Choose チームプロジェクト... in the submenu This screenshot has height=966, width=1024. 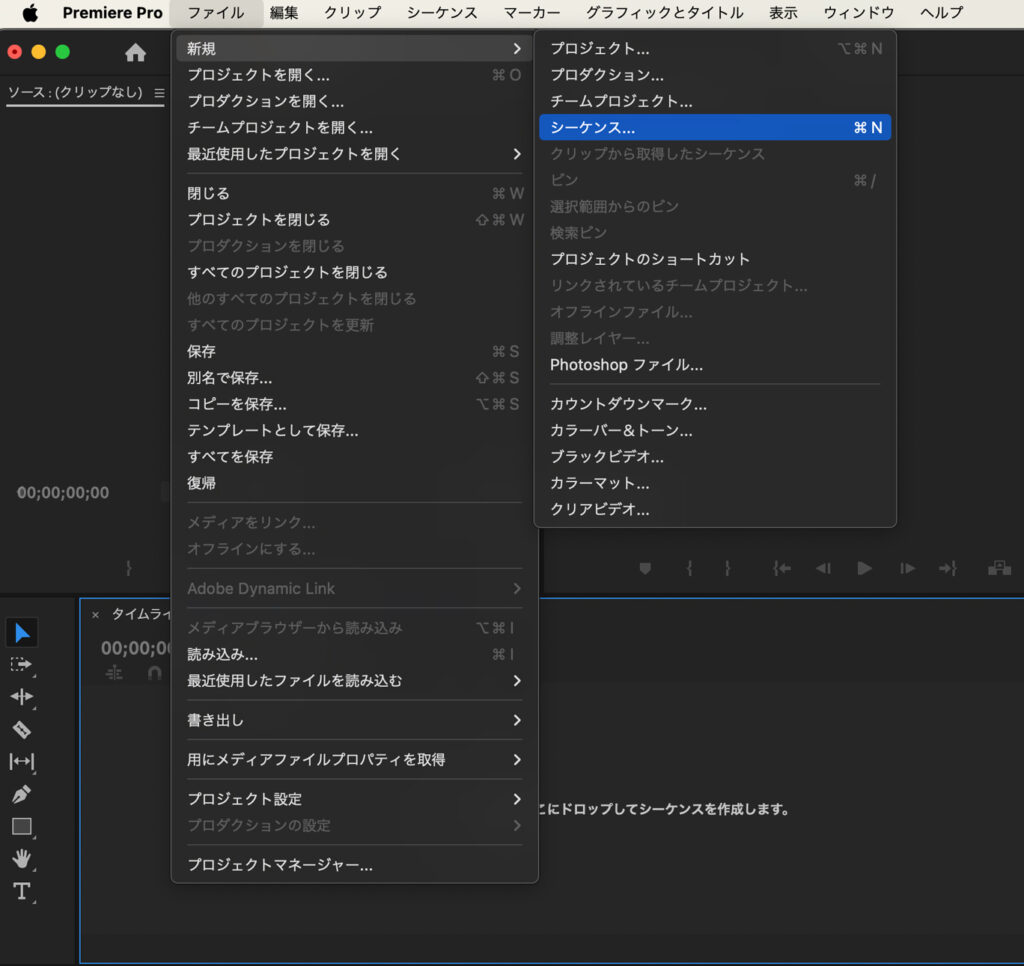(x=715, y=101)
